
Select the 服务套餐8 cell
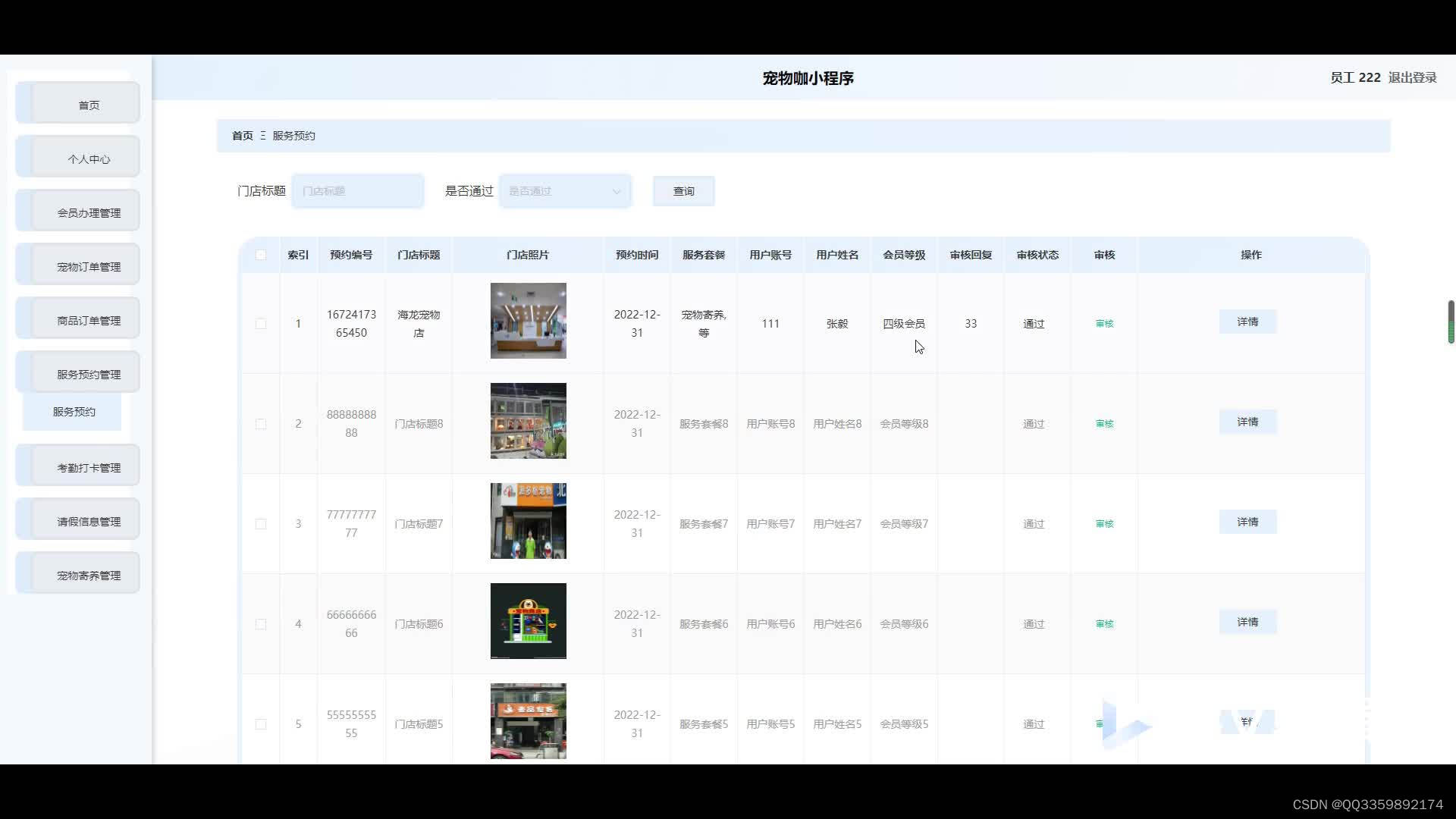click(x=704, y=424)
